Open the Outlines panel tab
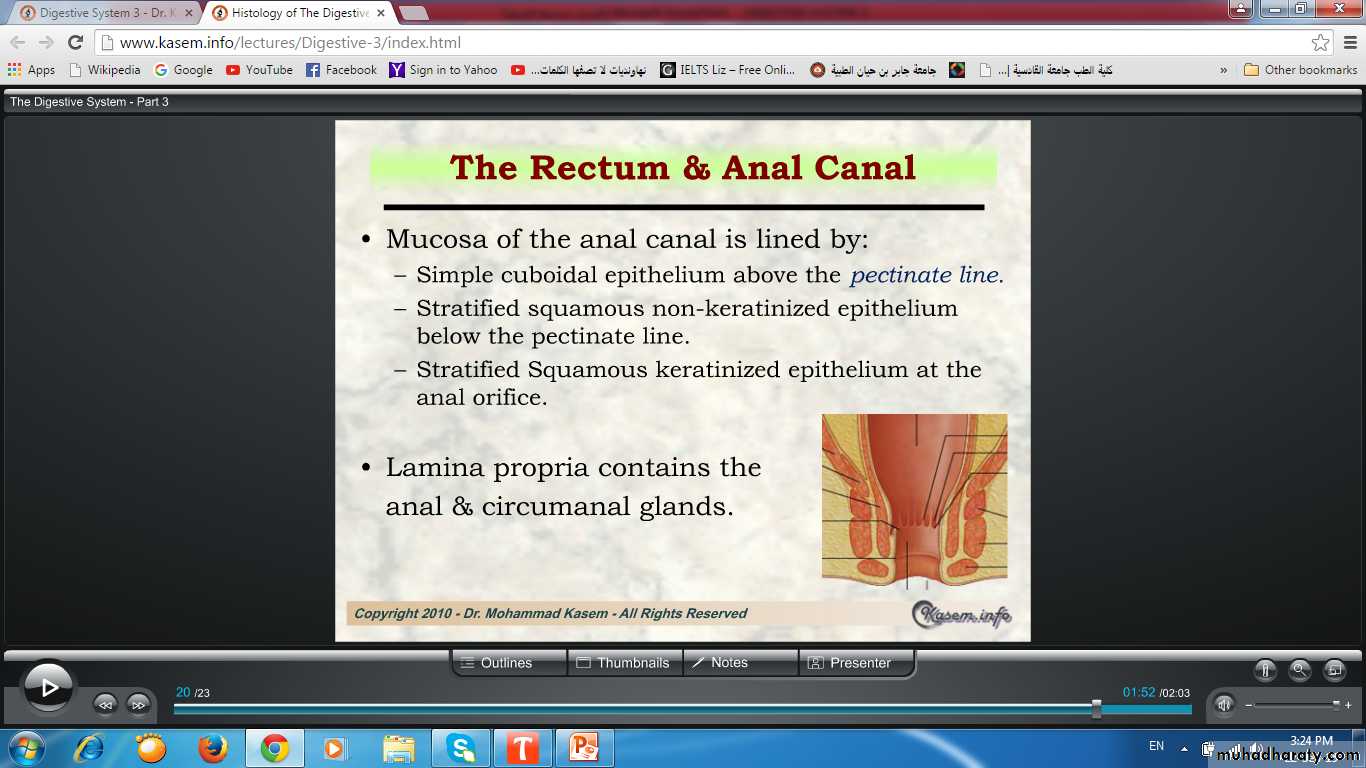 [x=508, y=663]
